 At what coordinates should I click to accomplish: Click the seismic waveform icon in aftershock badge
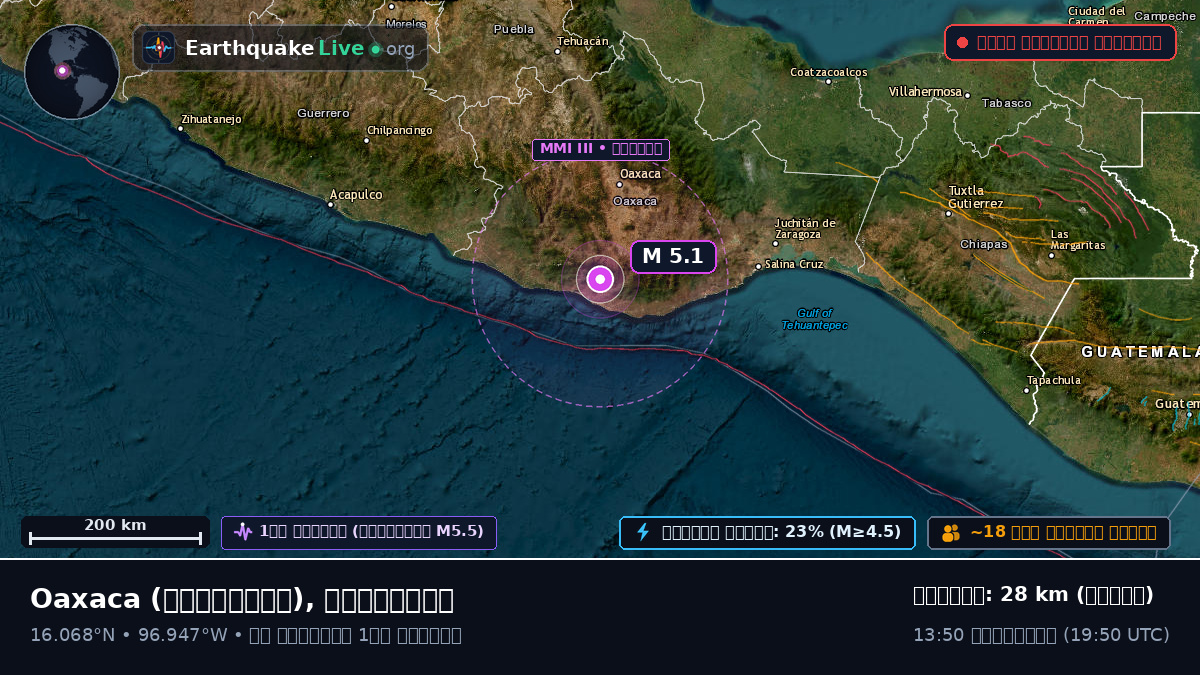(242, 532)
